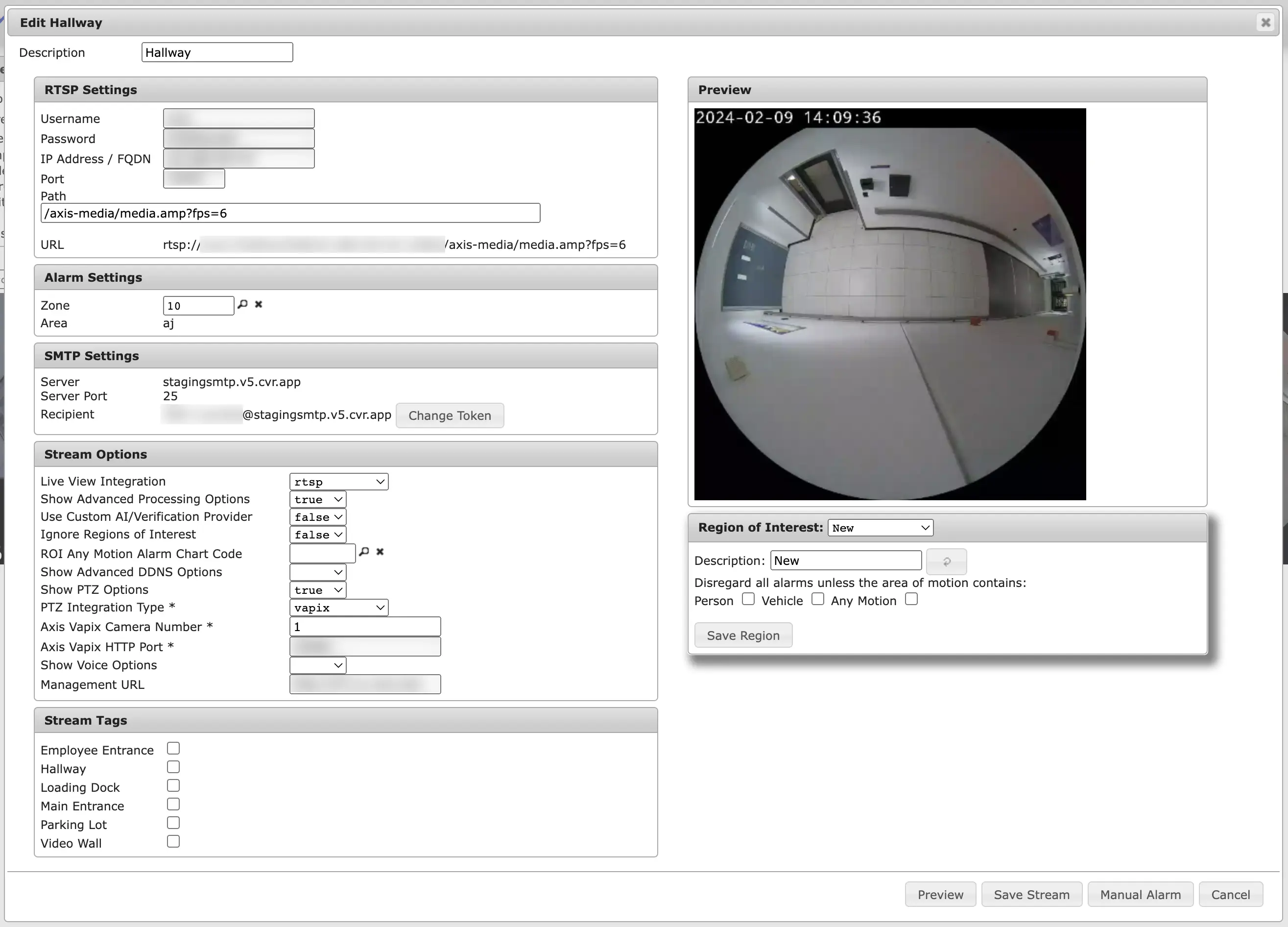1288x927 pixels.
Task: Tick the Person checkbox
Action: [748, 599]
